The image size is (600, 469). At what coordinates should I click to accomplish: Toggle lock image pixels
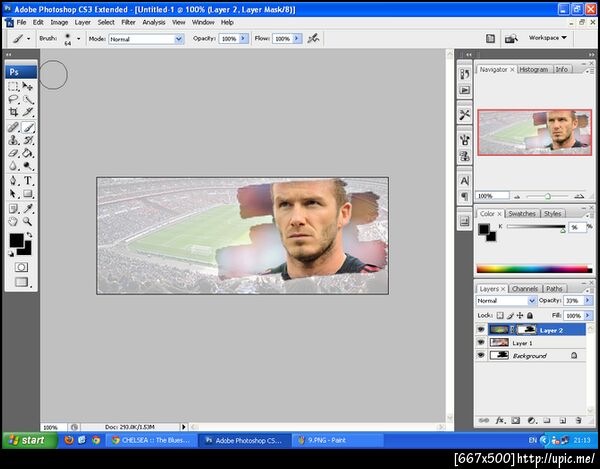tap(510, 316)
